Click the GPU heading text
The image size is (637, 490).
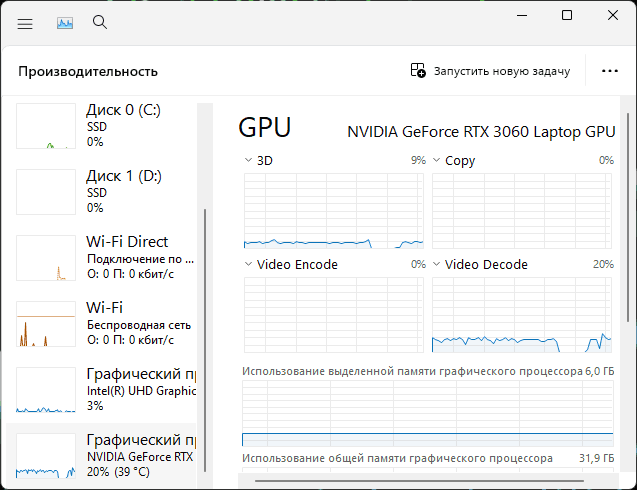point(264,127)
